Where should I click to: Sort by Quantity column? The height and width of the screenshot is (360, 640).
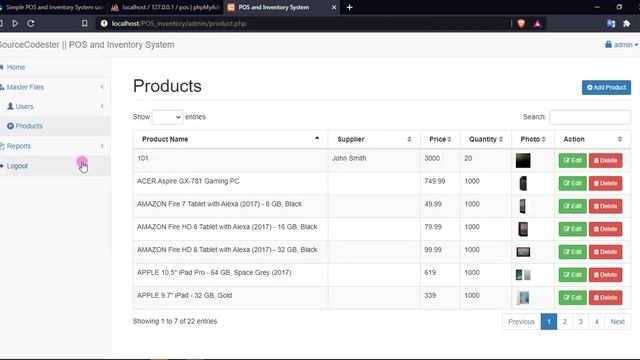[486, 139]
